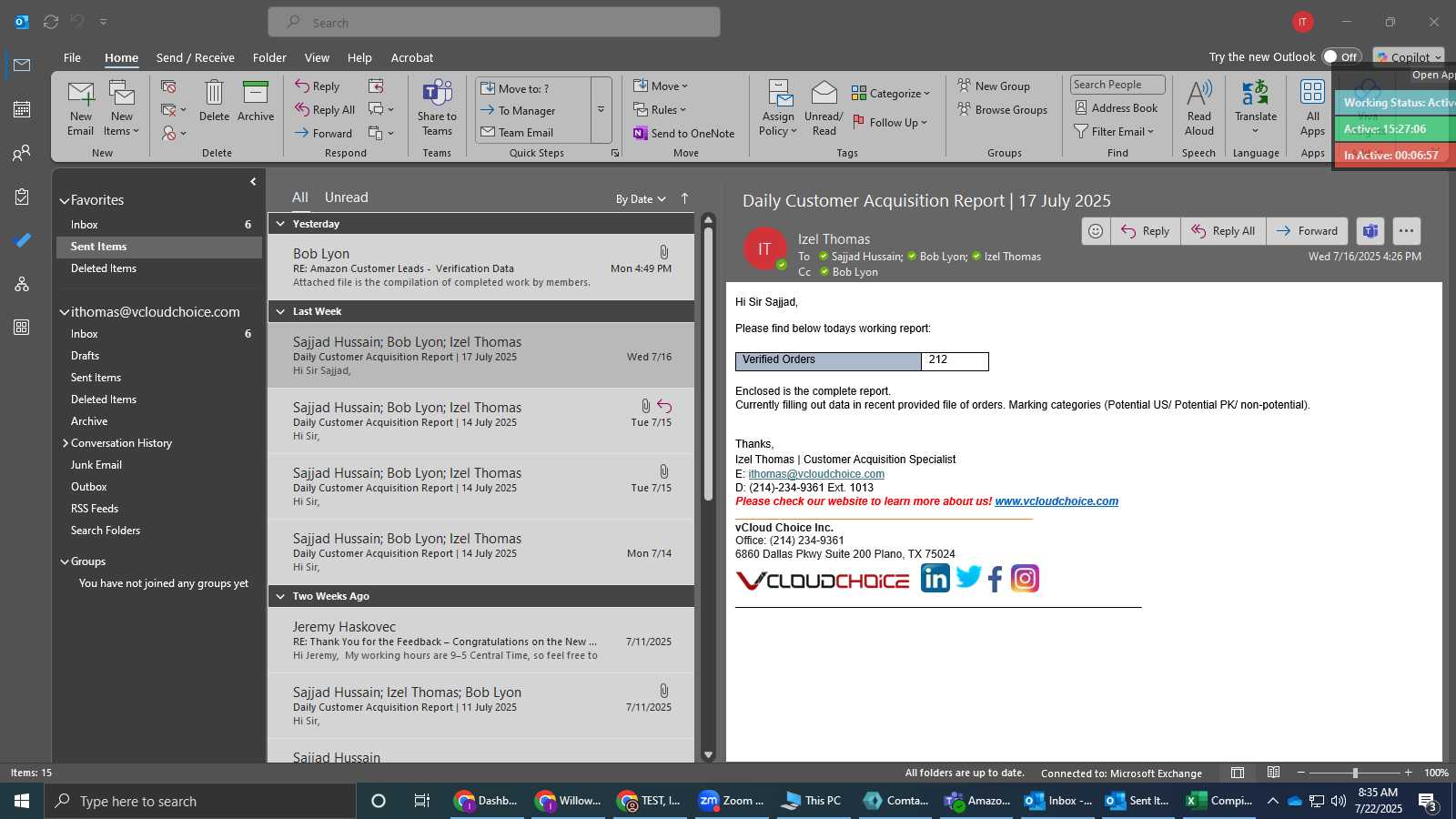This screenshot has height=819, width=1456.
Task: Click Reply All in the ribbon
Action: click(x=325, y=110)
